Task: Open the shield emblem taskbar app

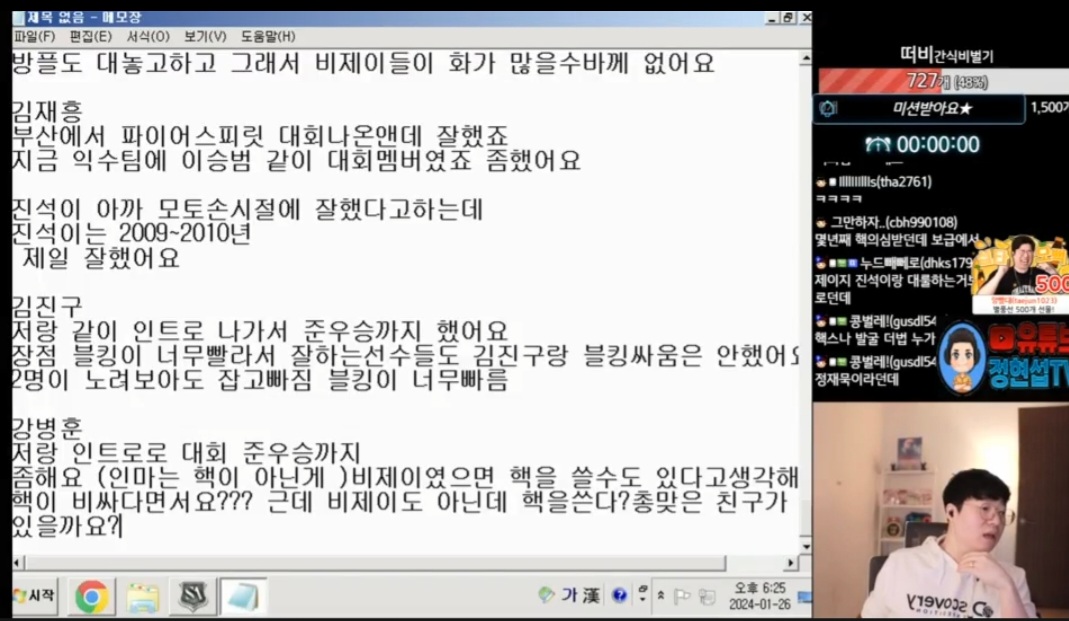Action: coord(192,597)
